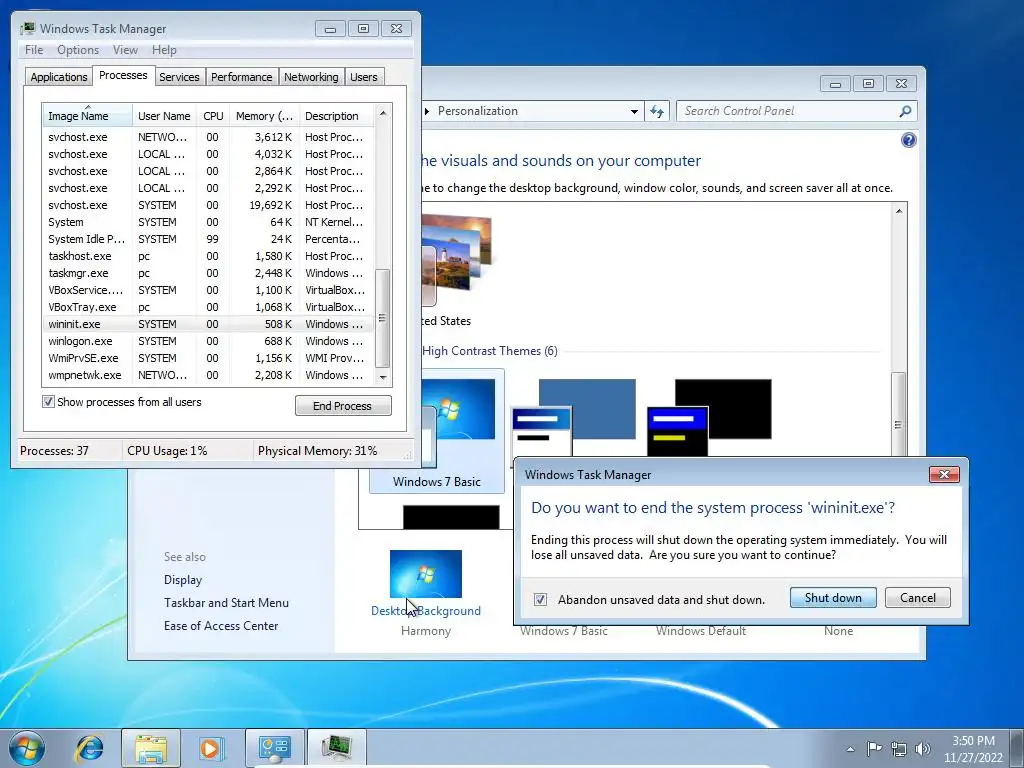1024x768 pixels.
Task: Open Windows Media Player taskbar icon
Action: click(x=211, y=748)
